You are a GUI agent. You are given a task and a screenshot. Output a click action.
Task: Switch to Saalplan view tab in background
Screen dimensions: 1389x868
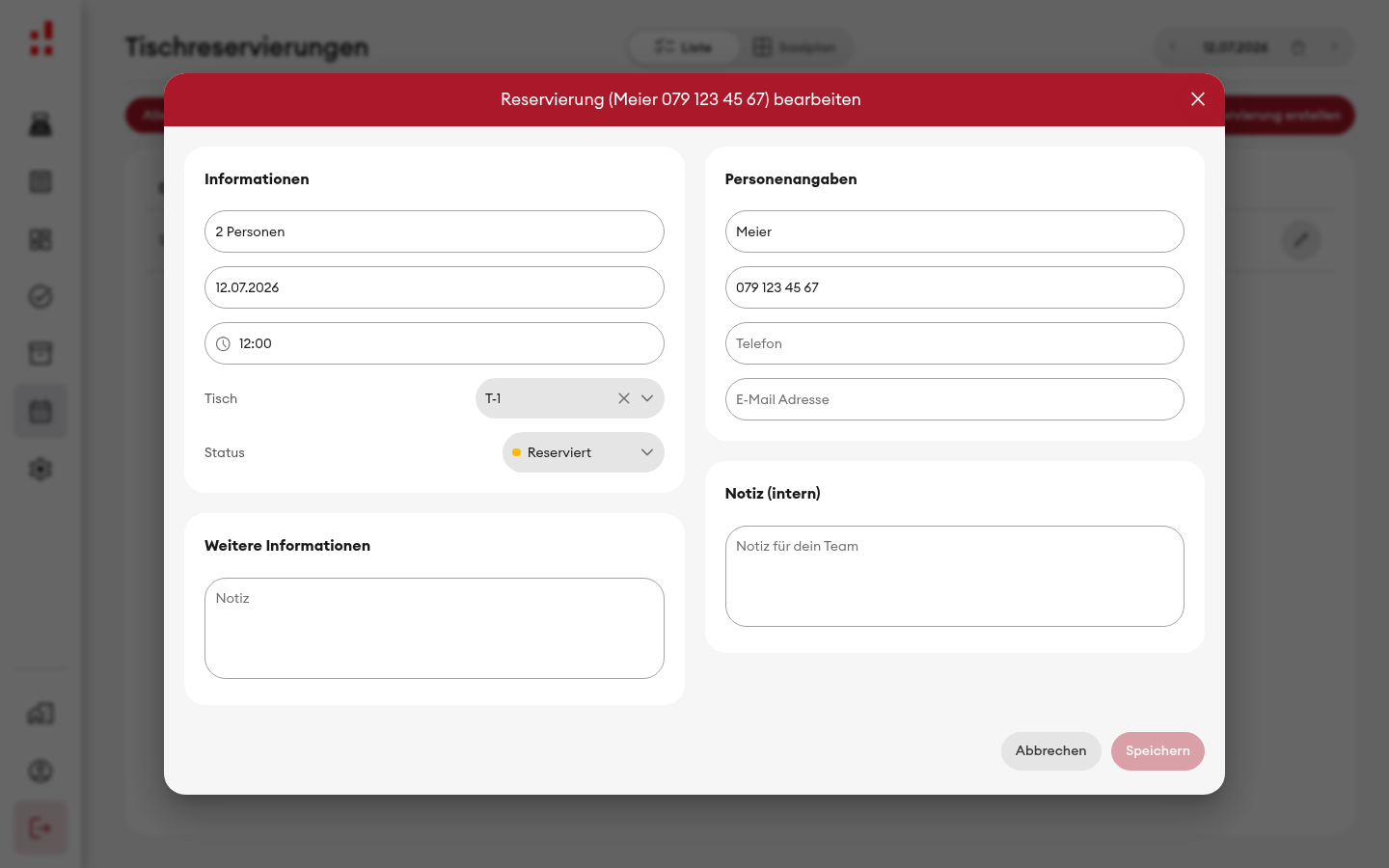795,46
